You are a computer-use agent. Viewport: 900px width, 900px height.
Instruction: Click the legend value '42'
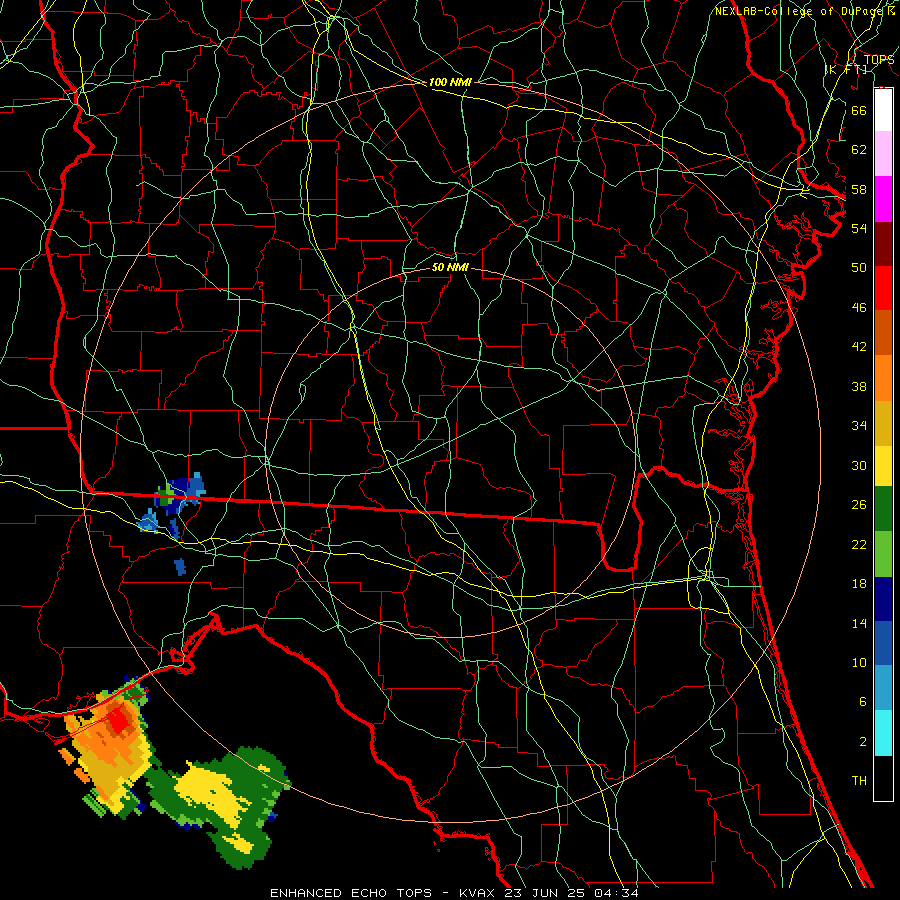(859, 347)
